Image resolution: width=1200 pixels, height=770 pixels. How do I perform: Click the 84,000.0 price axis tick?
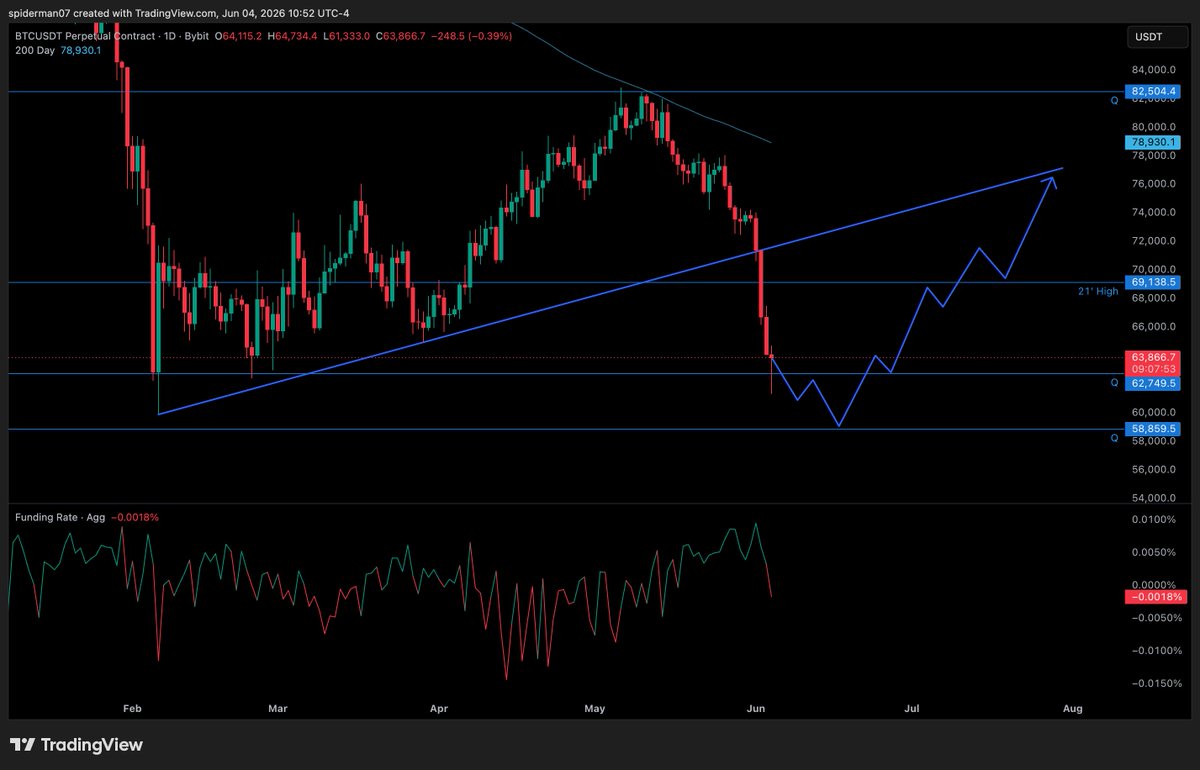[1153, 70]
